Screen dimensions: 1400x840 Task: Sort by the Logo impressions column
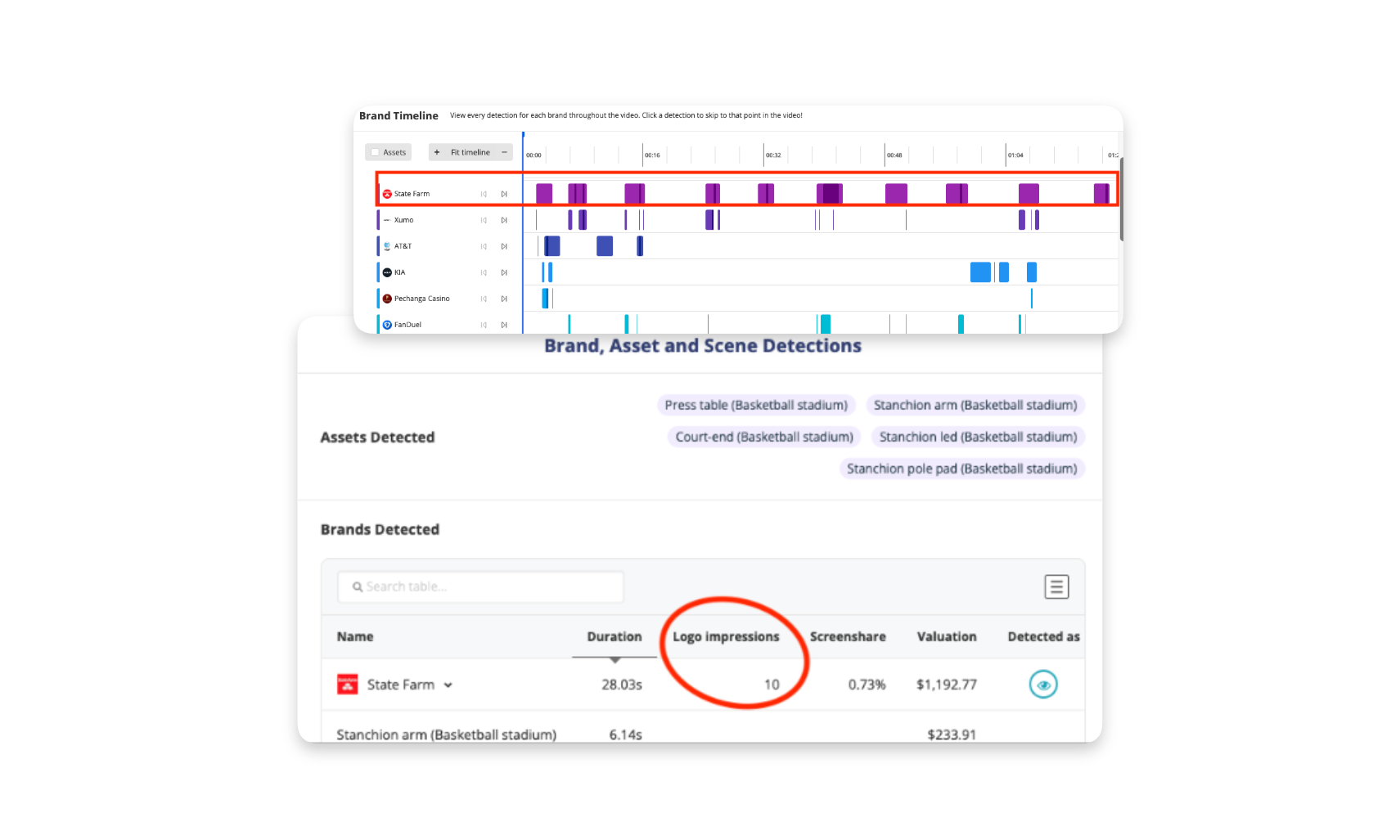point(726,636)
